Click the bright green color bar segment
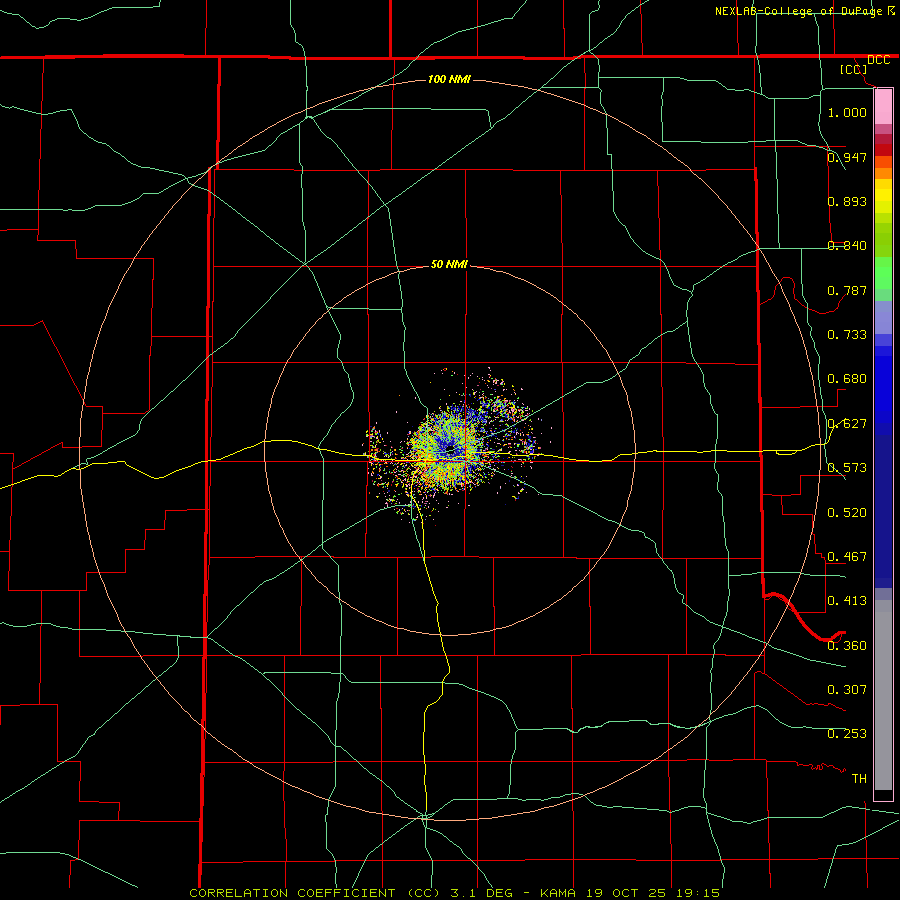Image resolution: width=900 pixels, height=900 pixels. coord(883,273)
